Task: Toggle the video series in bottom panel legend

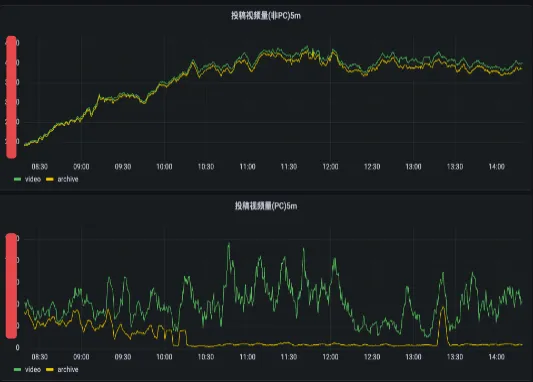Action: point(33,369)
